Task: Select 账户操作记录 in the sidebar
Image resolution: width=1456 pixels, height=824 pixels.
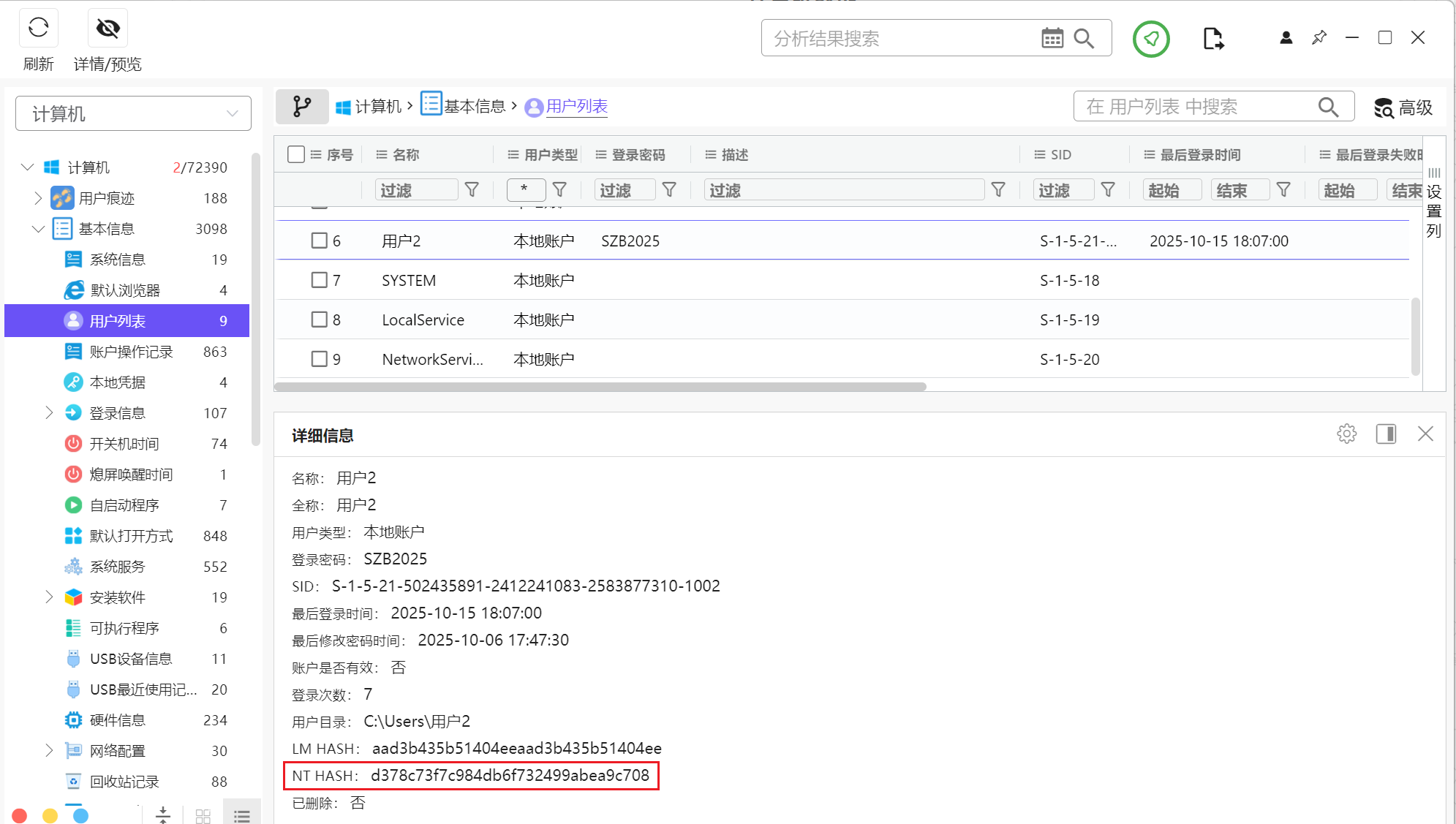Action: (x=131, y=352)
